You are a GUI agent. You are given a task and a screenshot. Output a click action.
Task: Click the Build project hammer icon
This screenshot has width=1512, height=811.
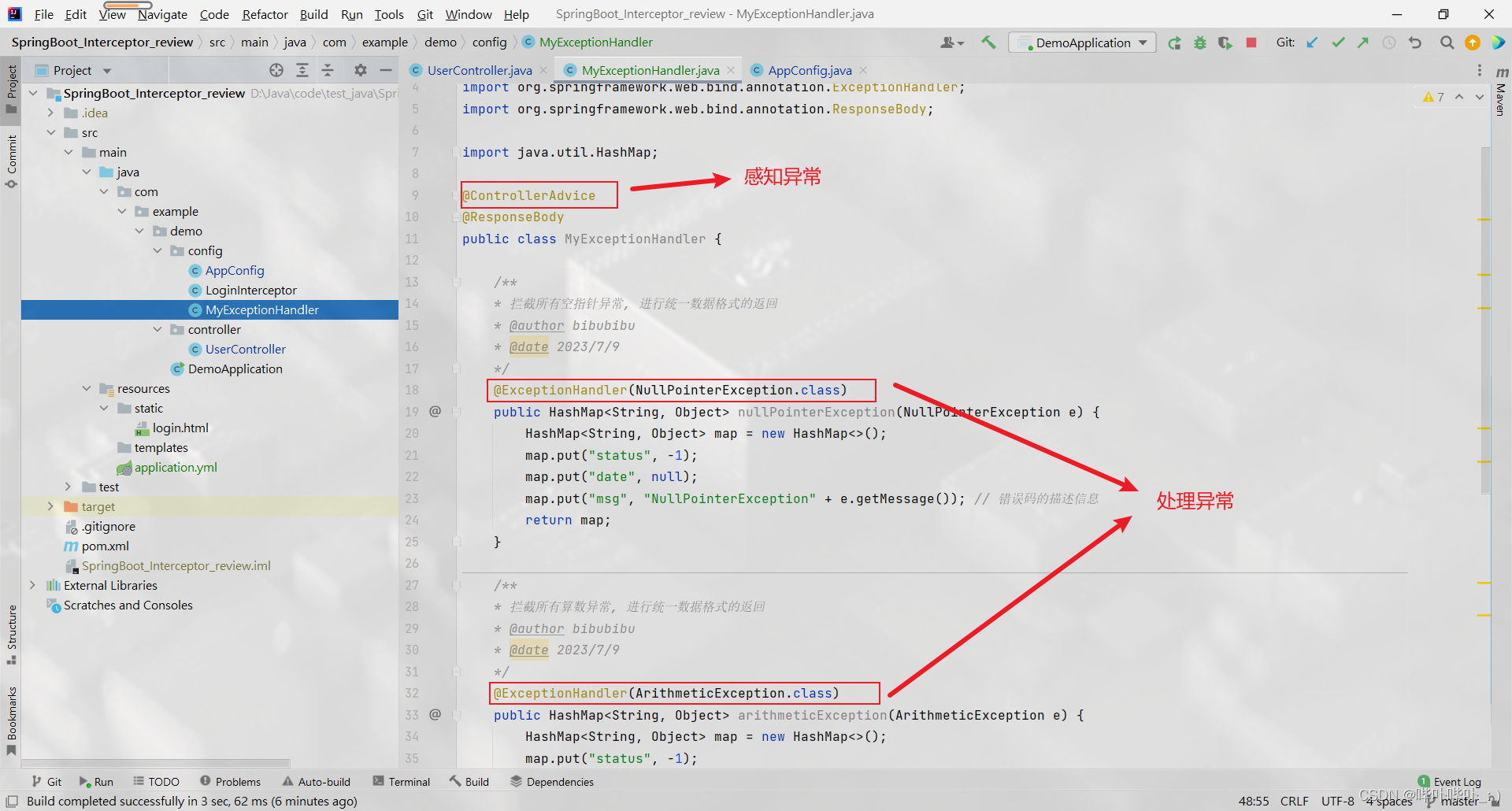coord(988,43)
